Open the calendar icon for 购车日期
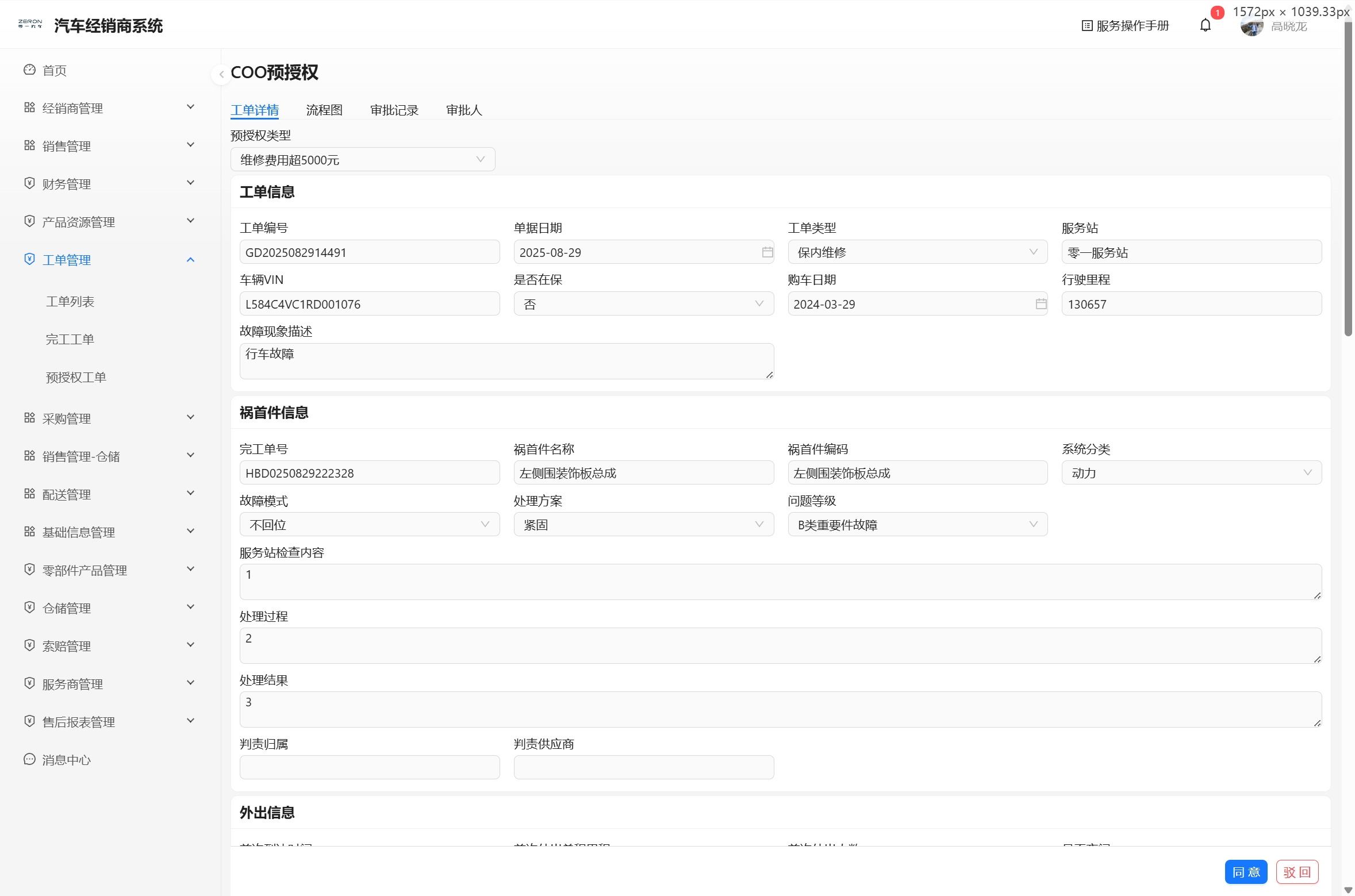 click(1041, 304)
